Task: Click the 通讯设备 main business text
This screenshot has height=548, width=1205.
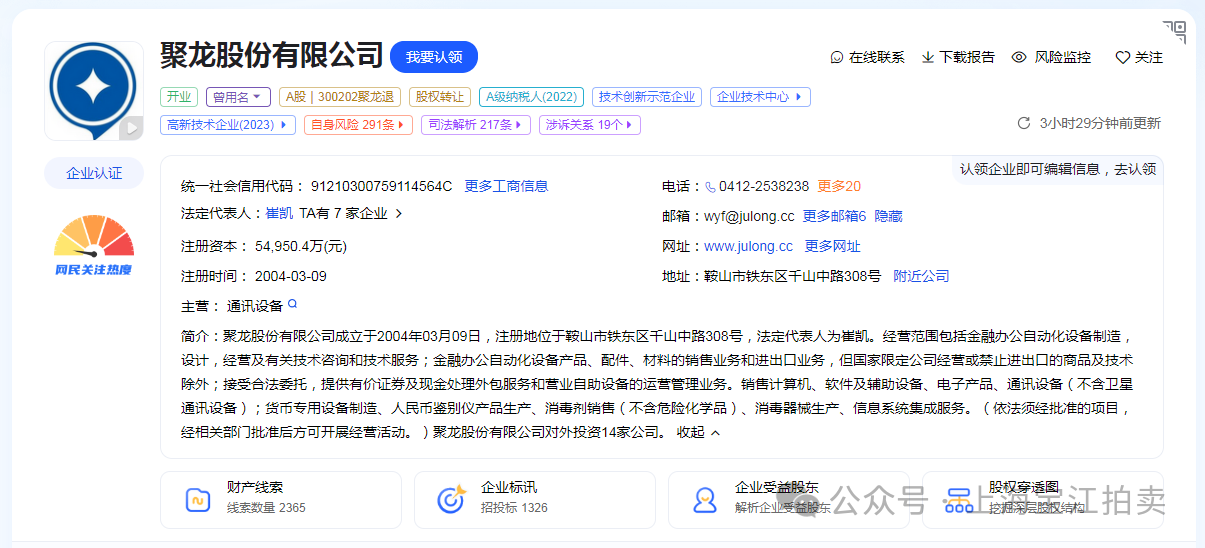Action: click(x=255, y=306)
